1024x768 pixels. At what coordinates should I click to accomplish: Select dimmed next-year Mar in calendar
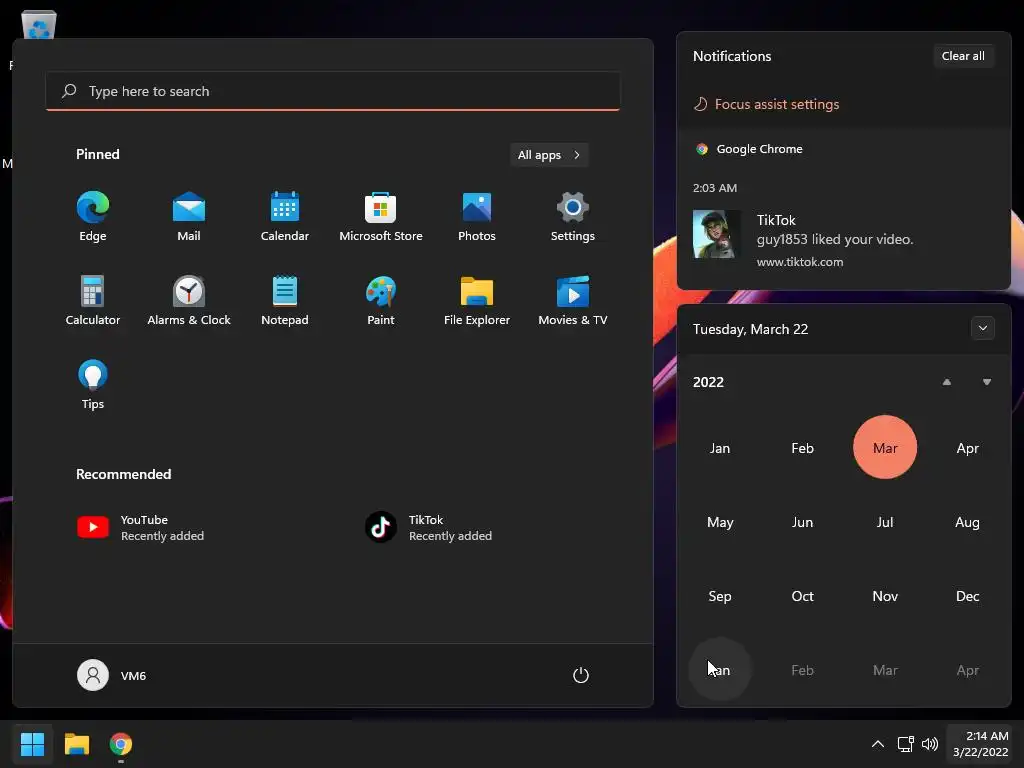point(885,670)
